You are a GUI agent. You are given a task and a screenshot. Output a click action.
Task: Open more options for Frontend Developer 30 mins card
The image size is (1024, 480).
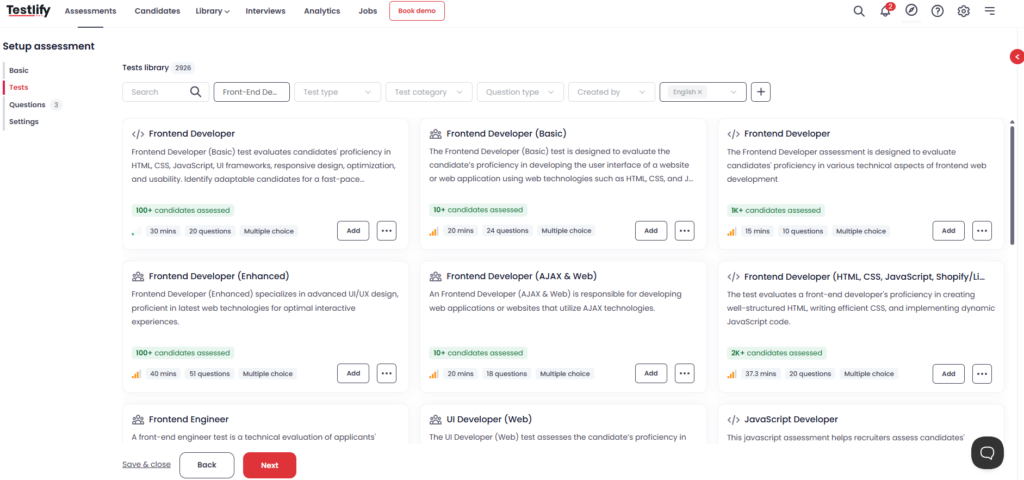(x=387, y=231)
